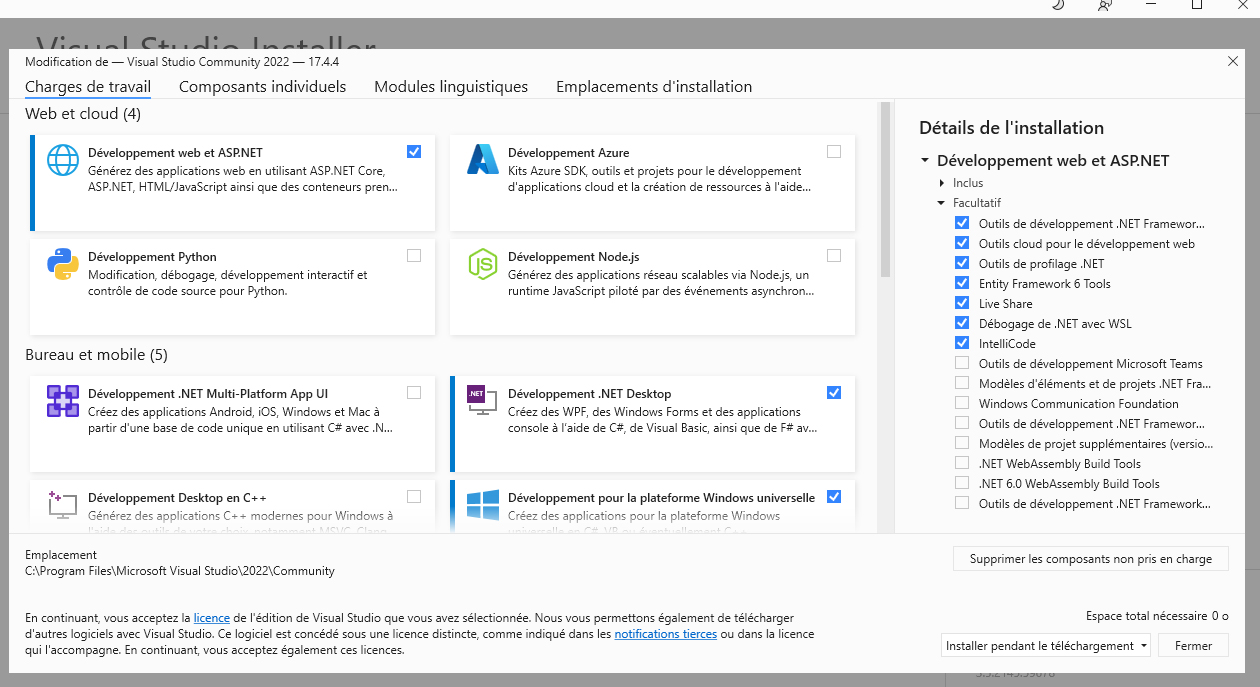This screenshot has height=687, width=1260.
Task: Check Modèles d'éléments et de projets .NET
Action: (x=962, y=383)
